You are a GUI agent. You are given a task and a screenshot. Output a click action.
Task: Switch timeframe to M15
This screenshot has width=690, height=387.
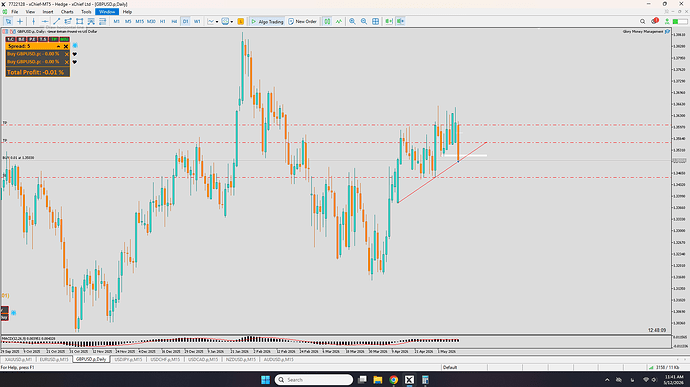tap(139, 21)
